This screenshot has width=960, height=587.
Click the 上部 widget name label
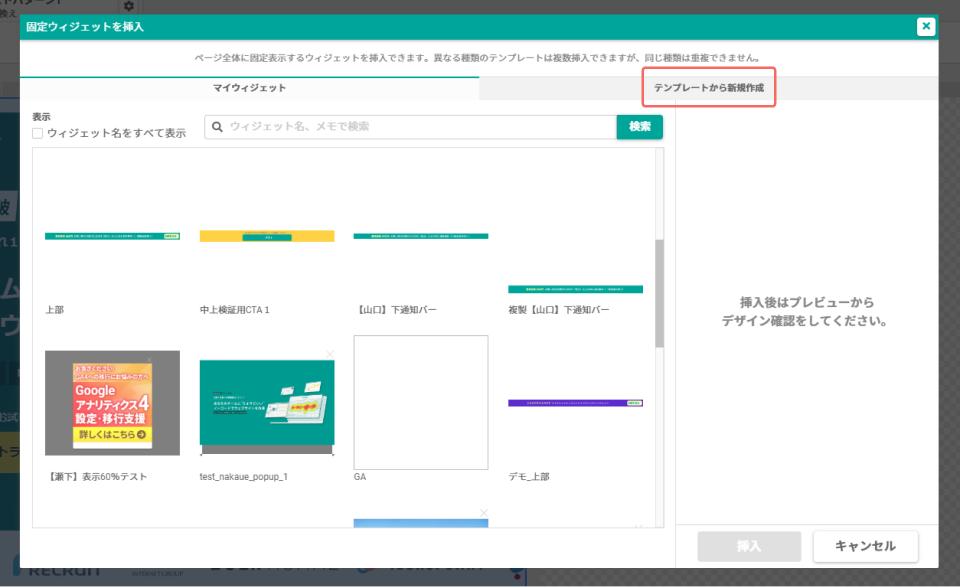pos(54,310)
